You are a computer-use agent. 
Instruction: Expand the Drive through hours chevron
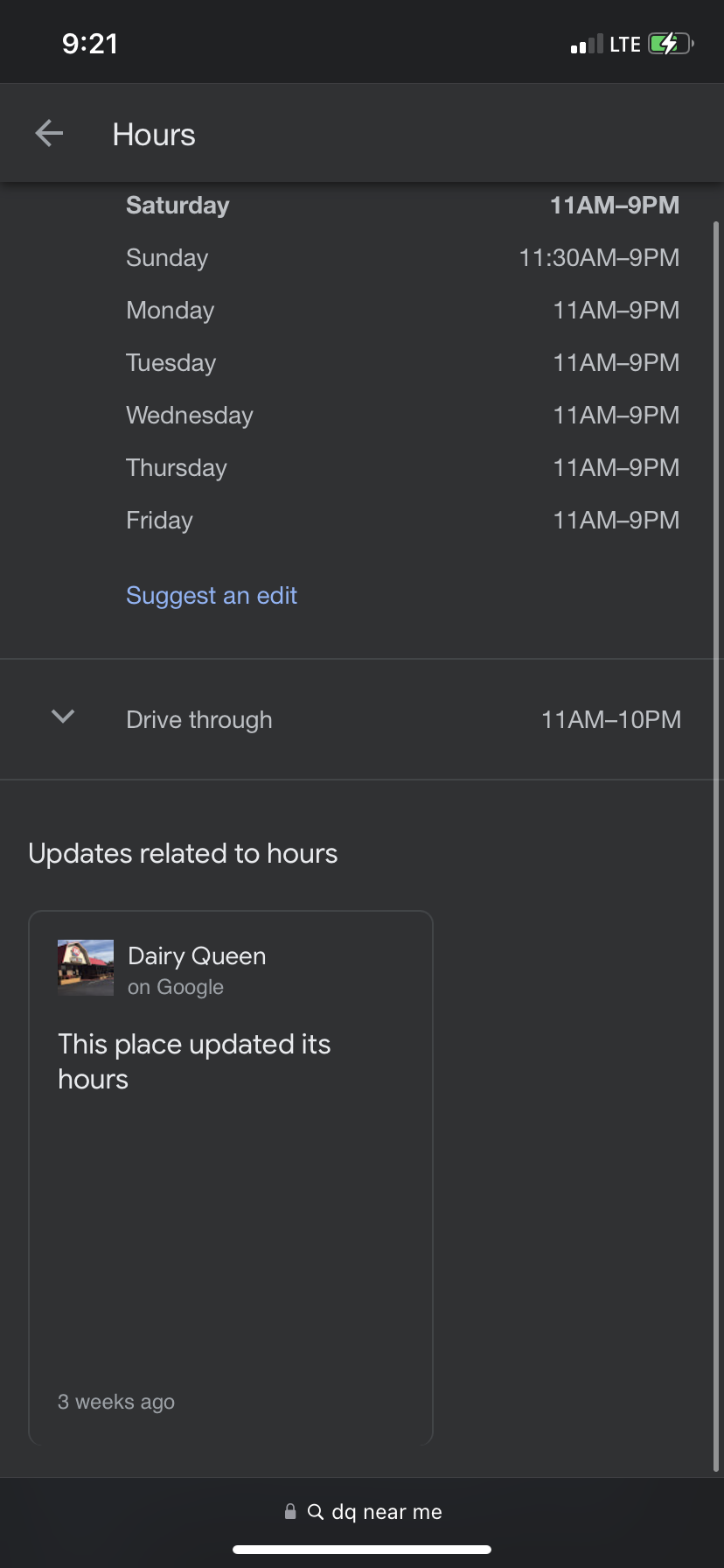[63, 717]
